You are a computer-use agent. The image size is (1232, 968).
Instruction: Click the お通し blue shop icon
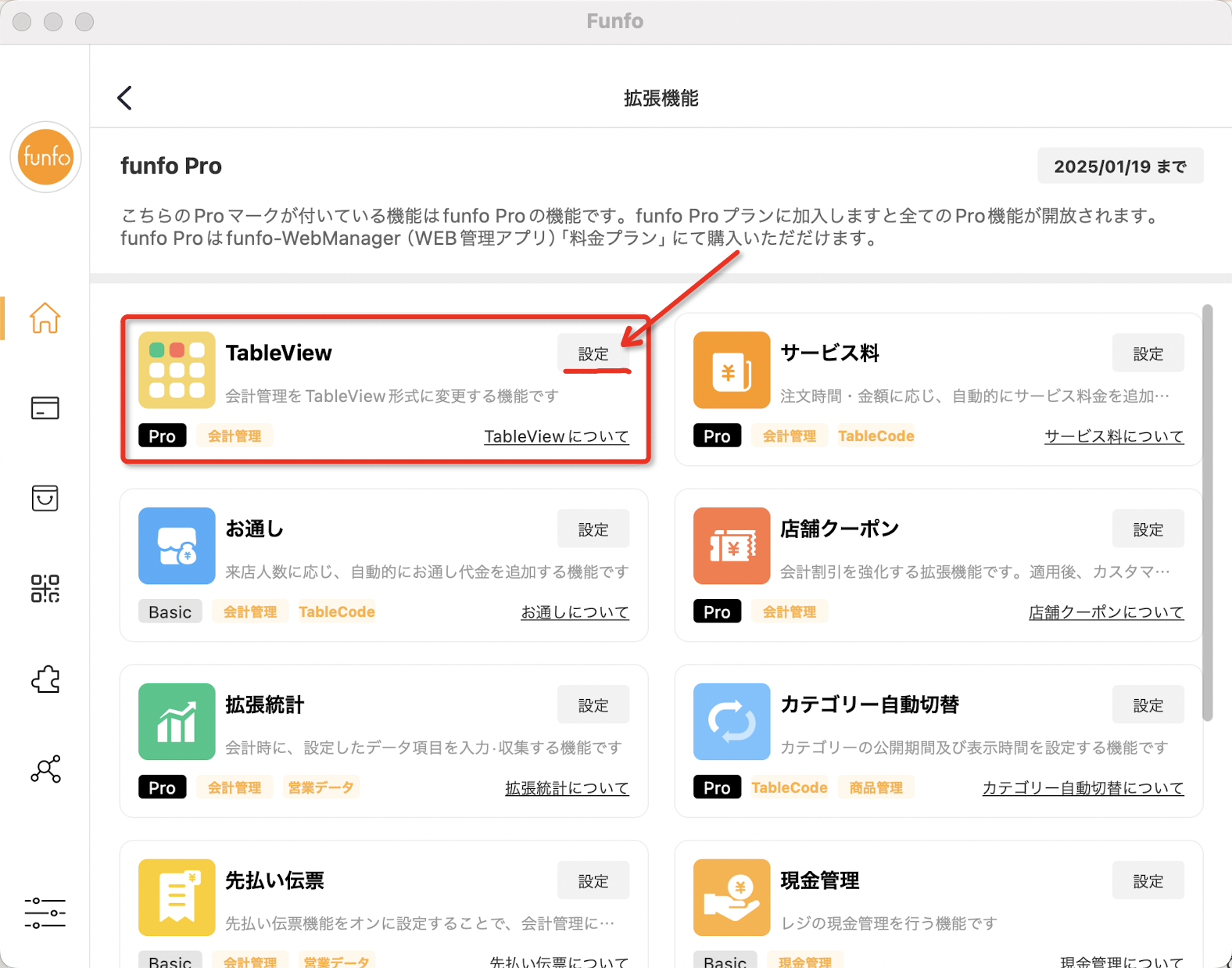[x=177, y=546]
